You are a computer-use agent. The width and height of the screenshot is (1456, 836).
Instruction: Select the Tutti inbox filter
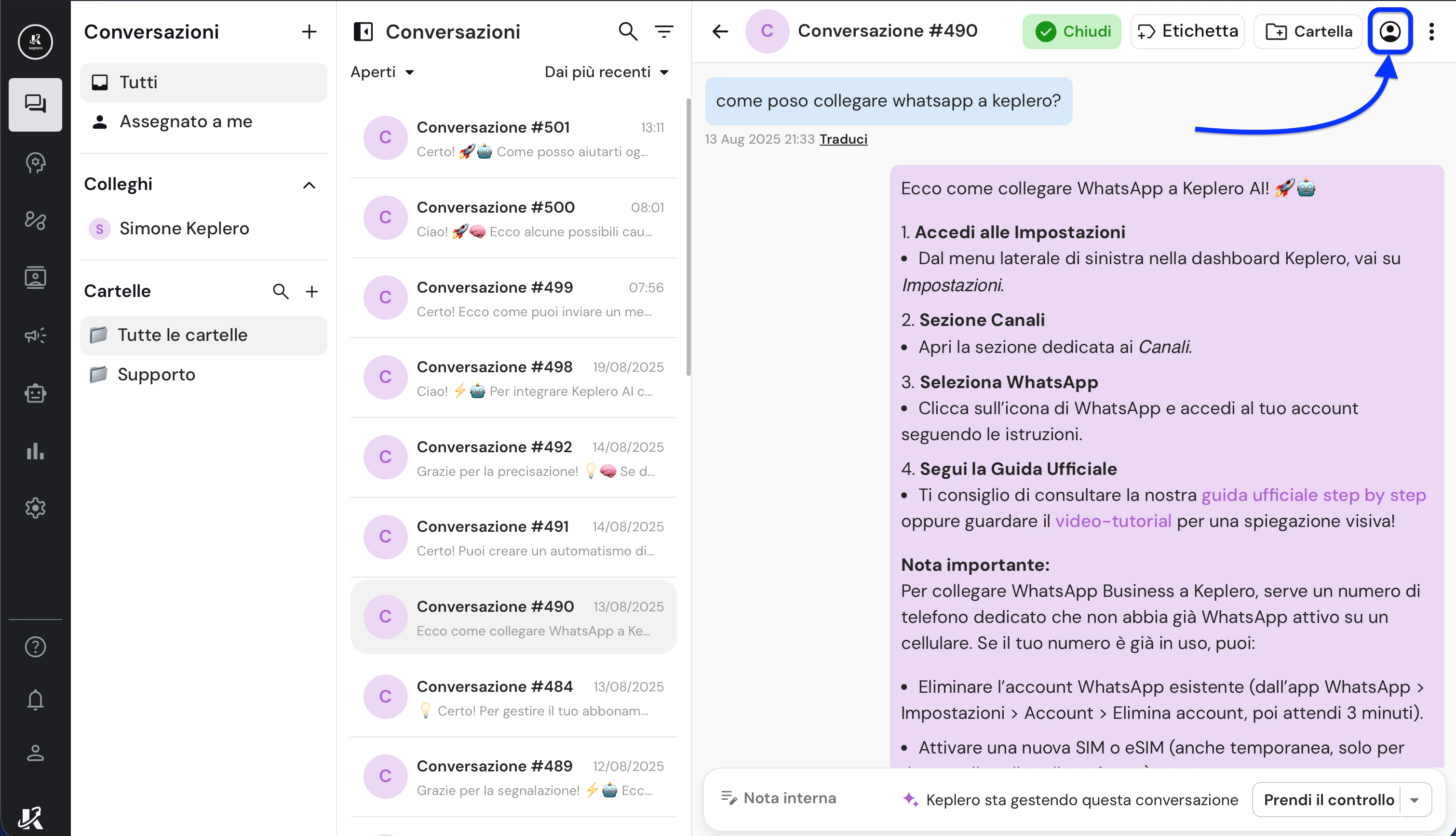(203, 82)
